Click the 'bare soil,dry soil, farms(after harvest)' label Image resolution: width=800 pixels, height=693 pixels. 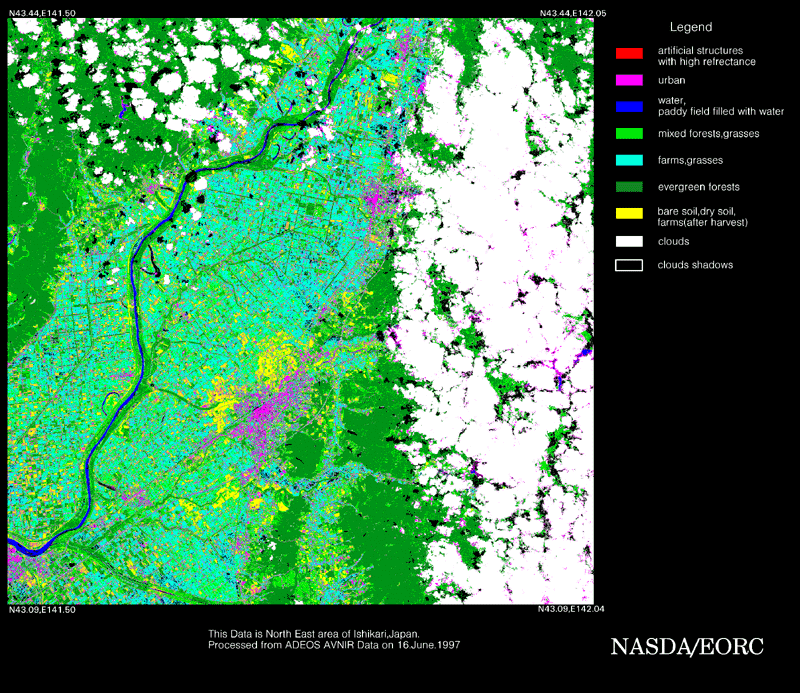click(x=703, y=217)
